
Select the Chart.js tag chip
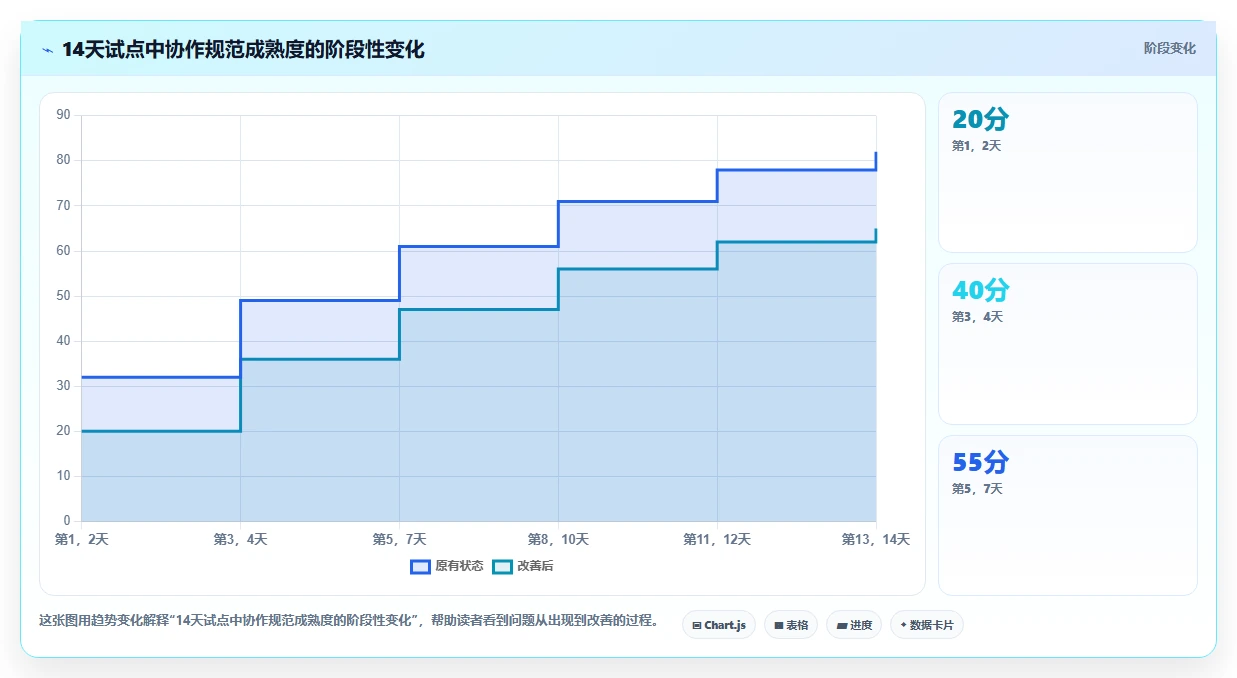pyautogui.click(x=719, y=625)
